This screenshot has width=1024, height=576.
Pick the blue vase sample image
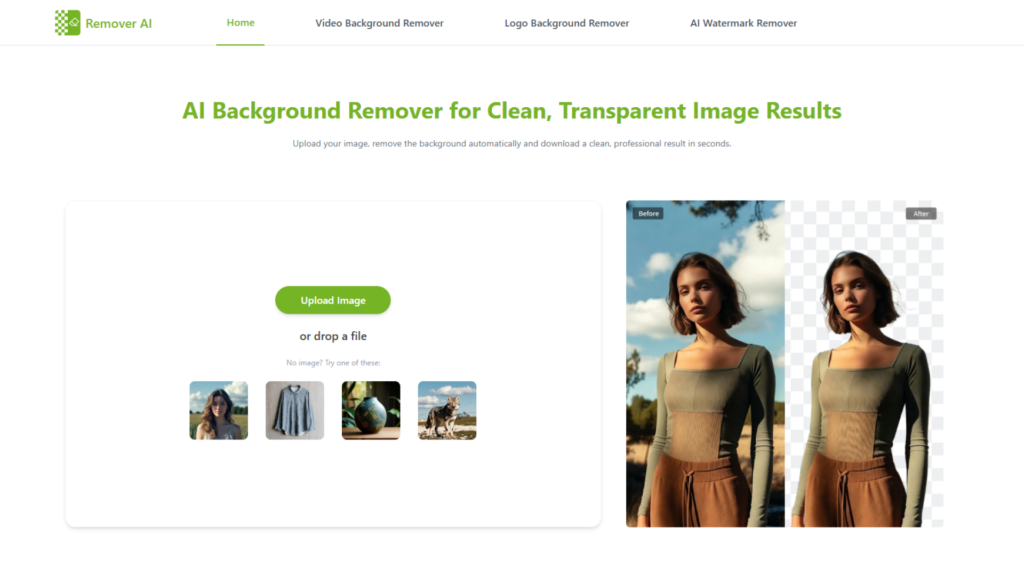(x=371, y=410)
